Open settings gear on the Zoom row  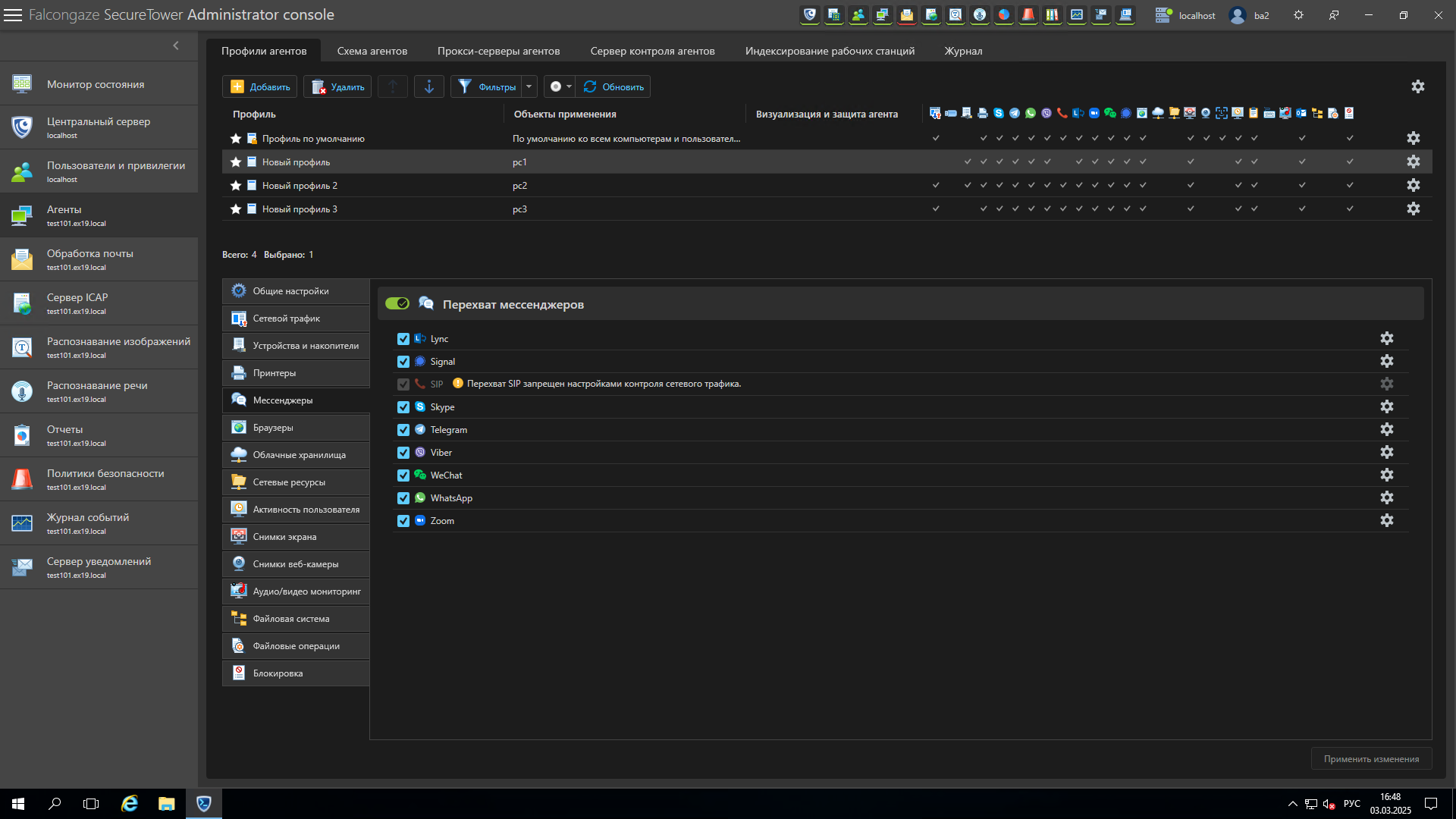[1387, 520]
